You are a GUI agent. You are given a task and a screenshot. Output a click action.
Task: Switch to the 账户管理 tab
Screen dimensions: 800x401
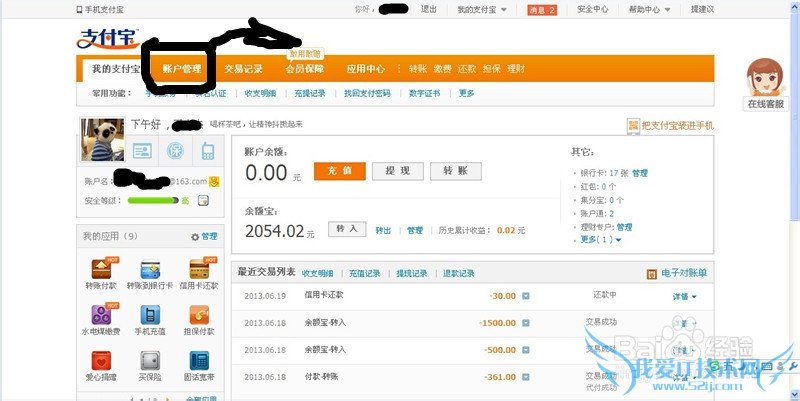point(182,69)
